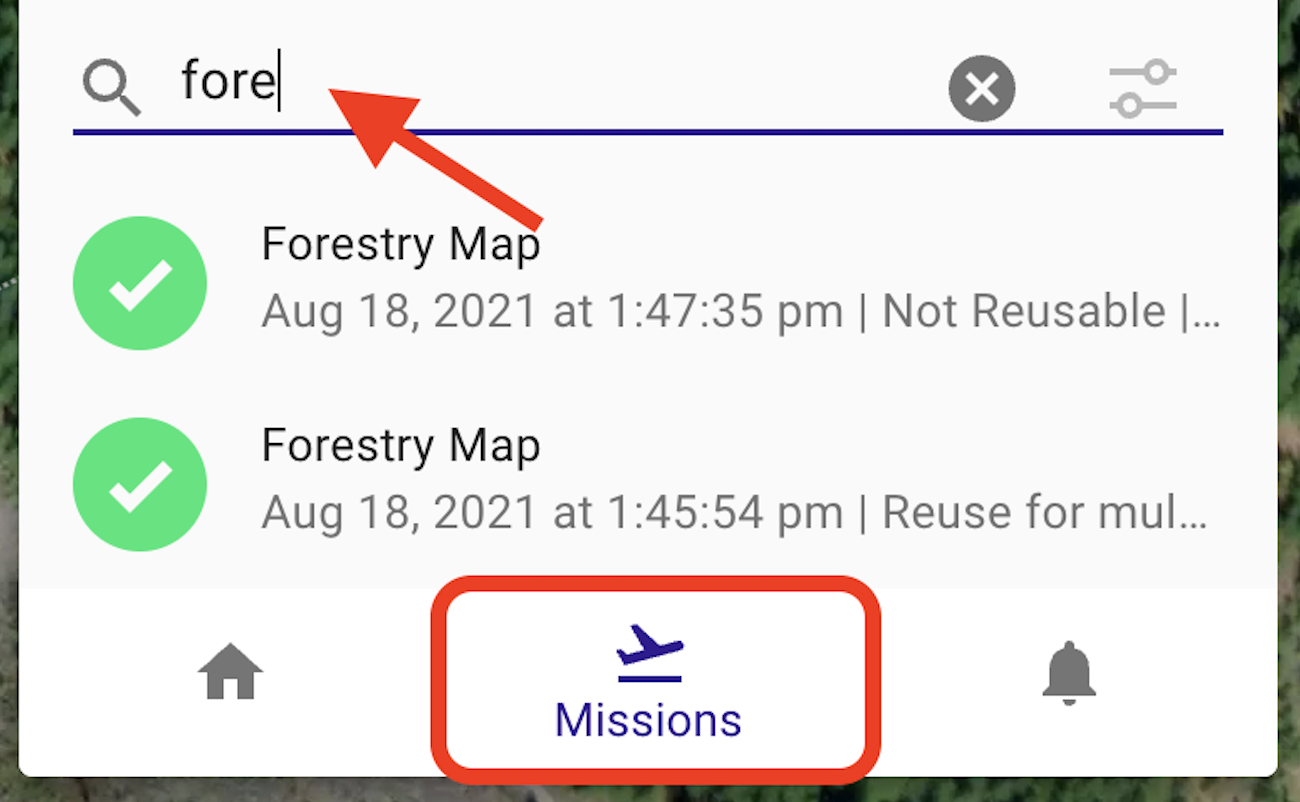The width and height of the screenshot is (1300, 802).
Task: Click the airplane icon above Missions
Action: [x=649, y=651]
